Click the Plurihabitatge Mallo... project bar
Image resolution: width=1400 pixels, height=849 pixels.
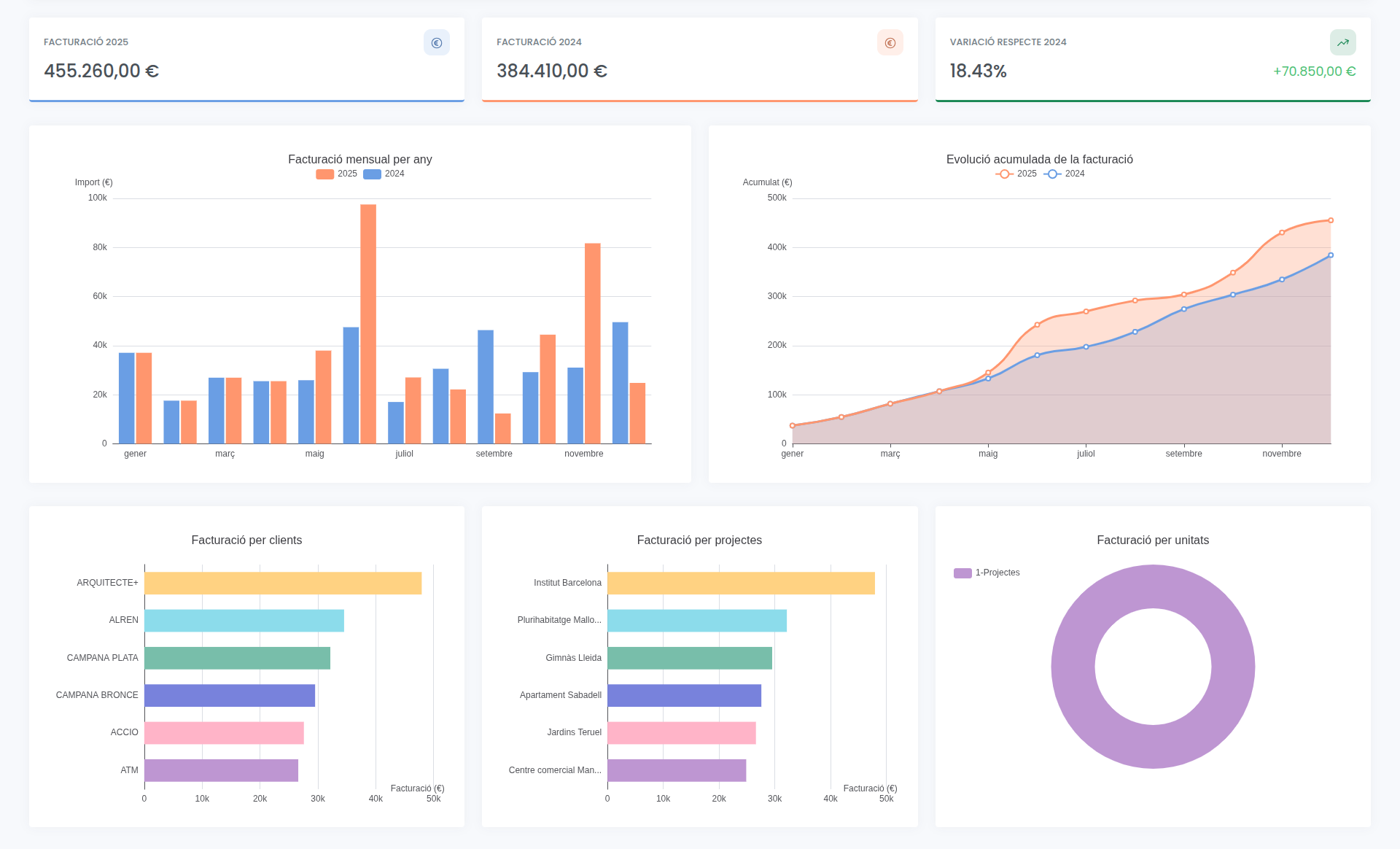coord(697,621)
